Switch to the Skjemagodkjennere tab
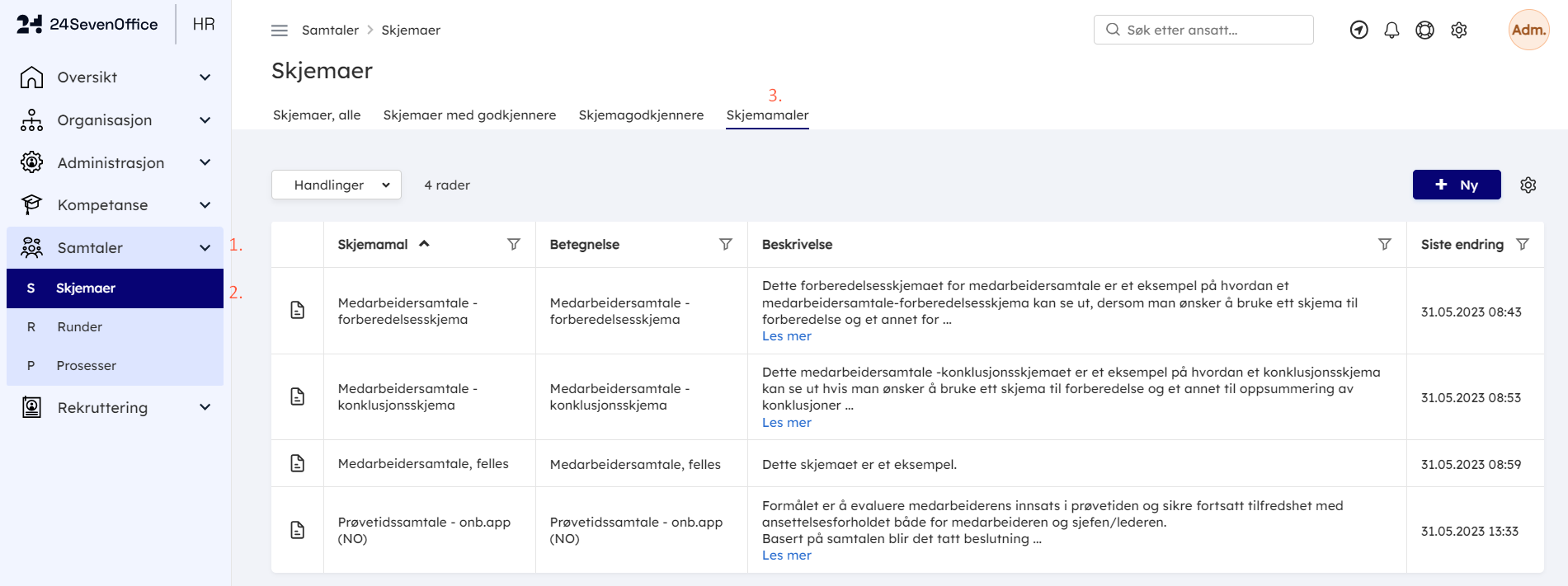Screen dimensions: 1568x586 641,115
